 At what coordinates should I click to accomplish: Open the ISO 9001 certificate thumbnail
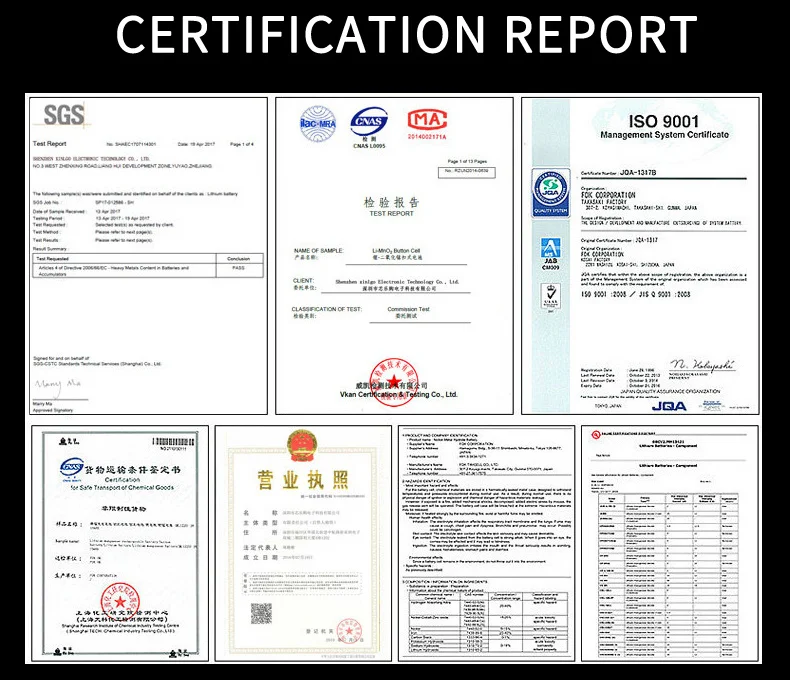point(640,256)
